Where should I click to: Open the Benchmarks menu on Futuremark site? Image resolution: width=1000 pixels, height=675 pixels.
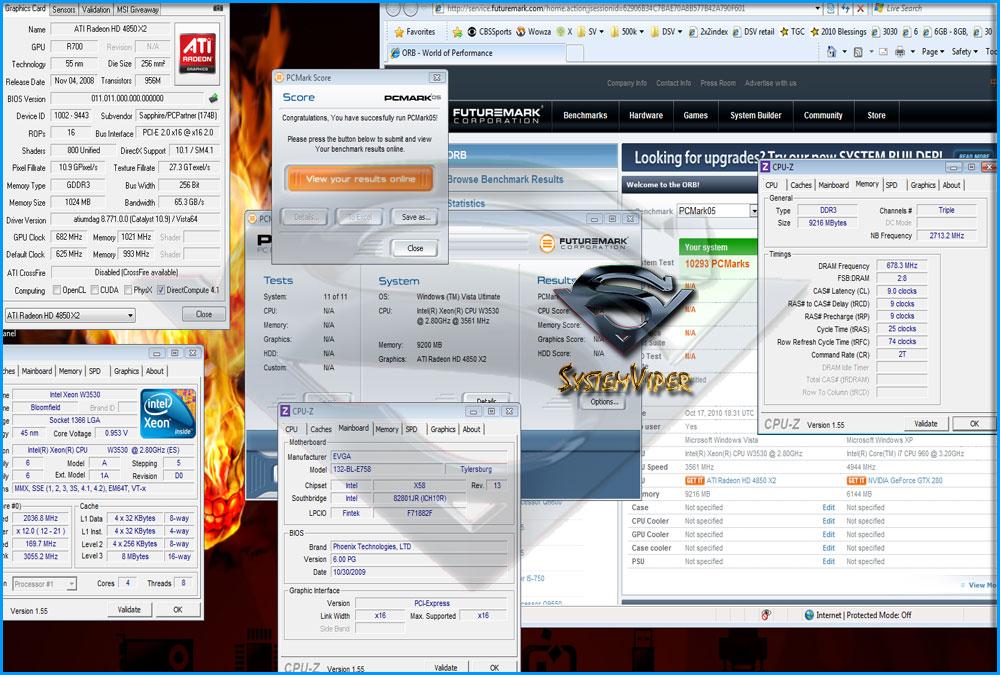[x=585, y=115]
